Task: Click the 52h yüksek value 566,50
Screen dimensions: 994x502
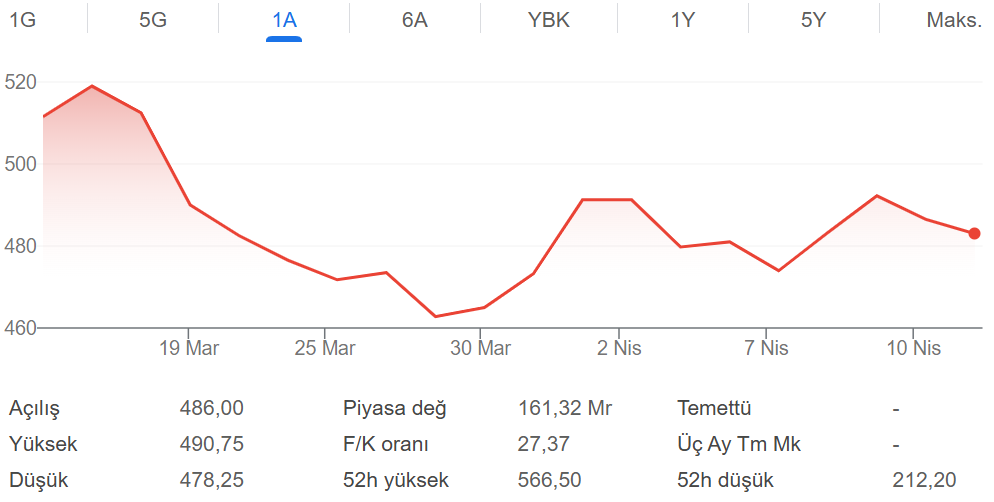Action: (549, 480)
